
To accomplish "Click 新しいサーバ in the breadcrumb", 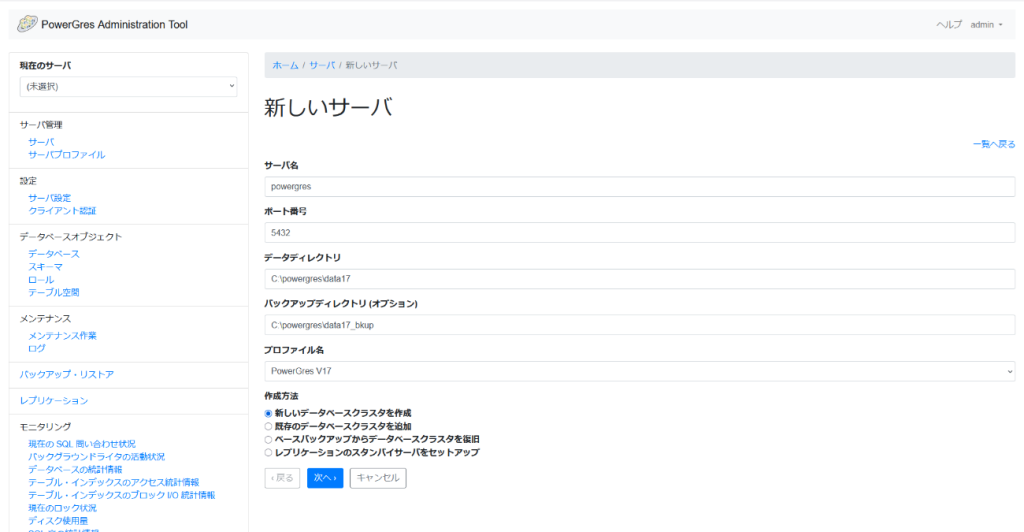I will tap(372, 65).
